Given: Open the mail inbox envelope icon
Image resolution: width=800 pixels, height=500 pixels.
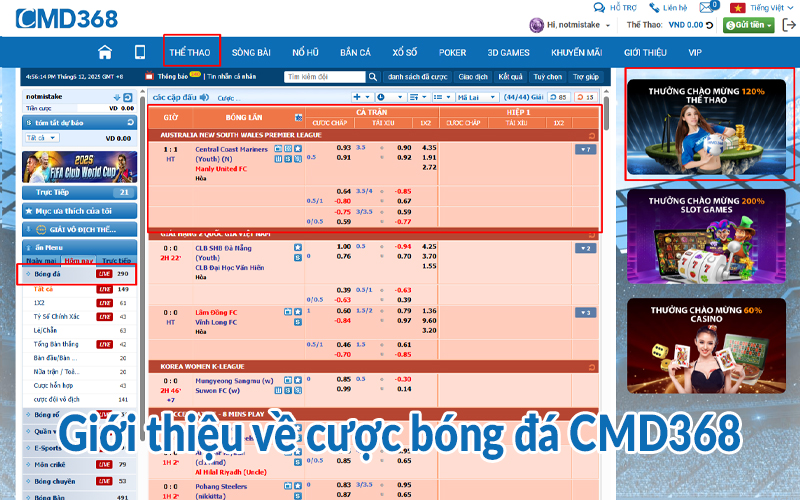Looking at the screenshot, I should pos(706,8).
